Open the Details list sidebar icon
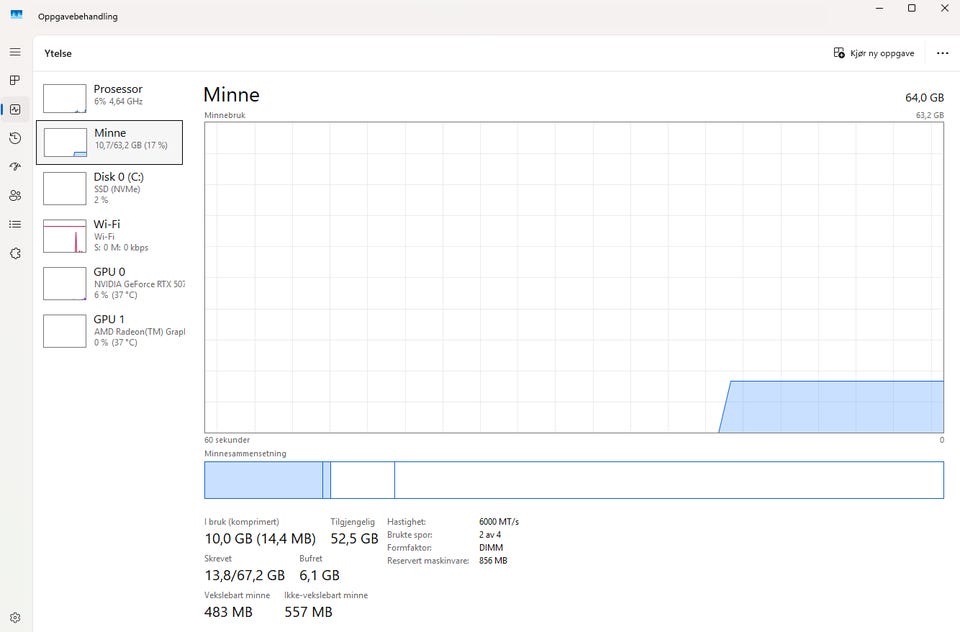 15,225
